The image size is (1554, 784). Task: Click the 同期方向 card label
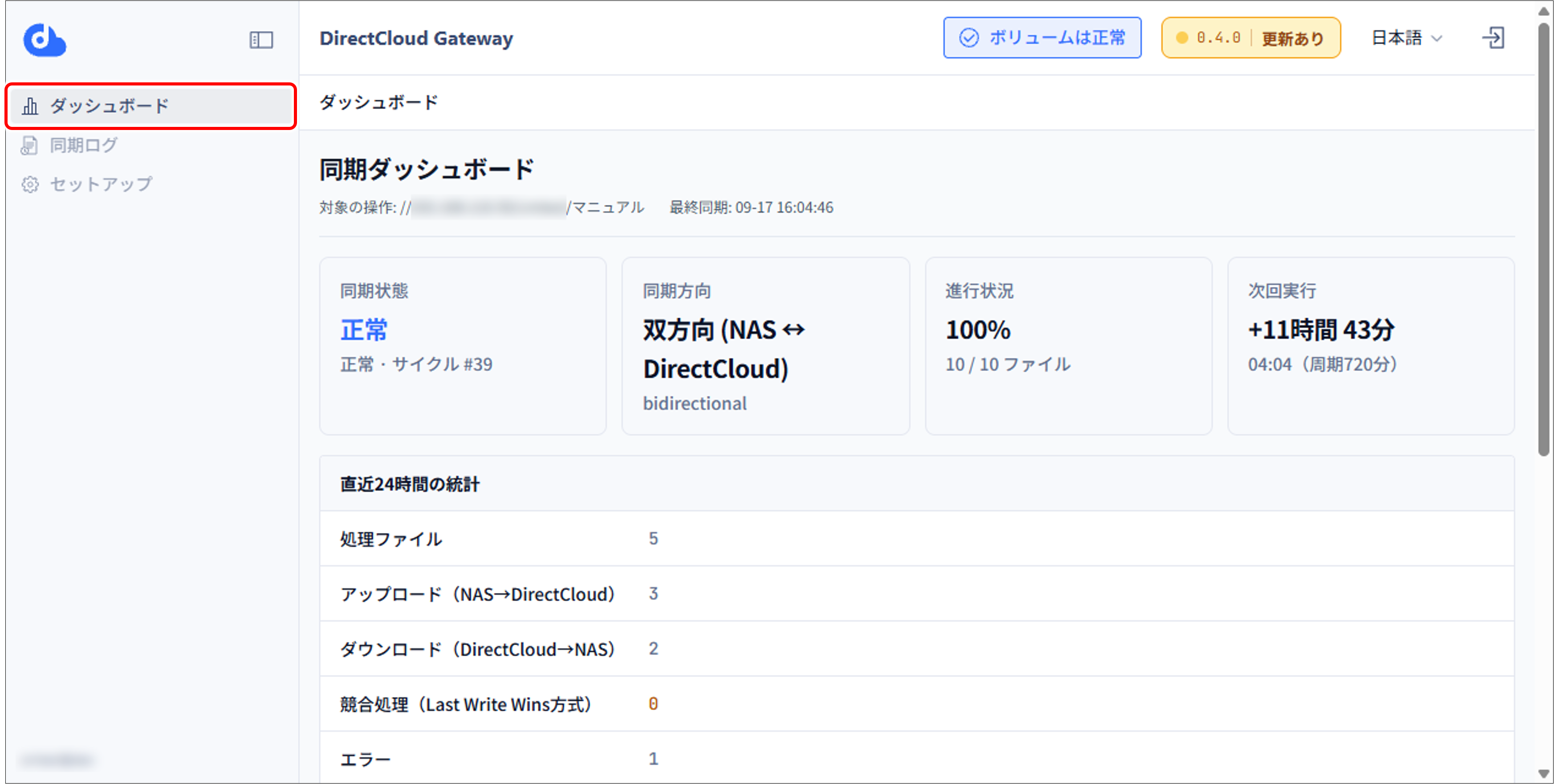click(x=677, y=291)
